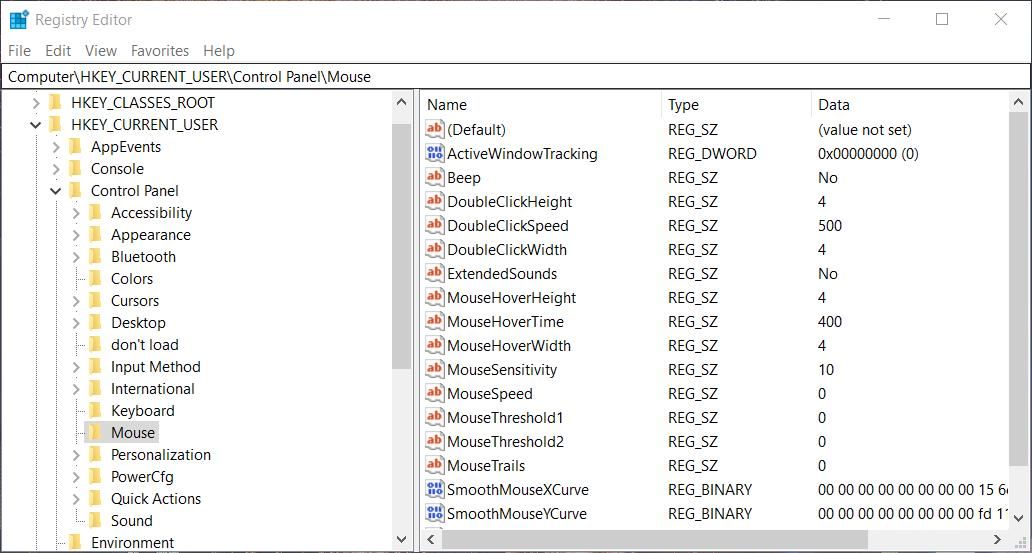Open the Edit menu
The width and height of the screenshot is (1032, 553).
coord(58,50)
